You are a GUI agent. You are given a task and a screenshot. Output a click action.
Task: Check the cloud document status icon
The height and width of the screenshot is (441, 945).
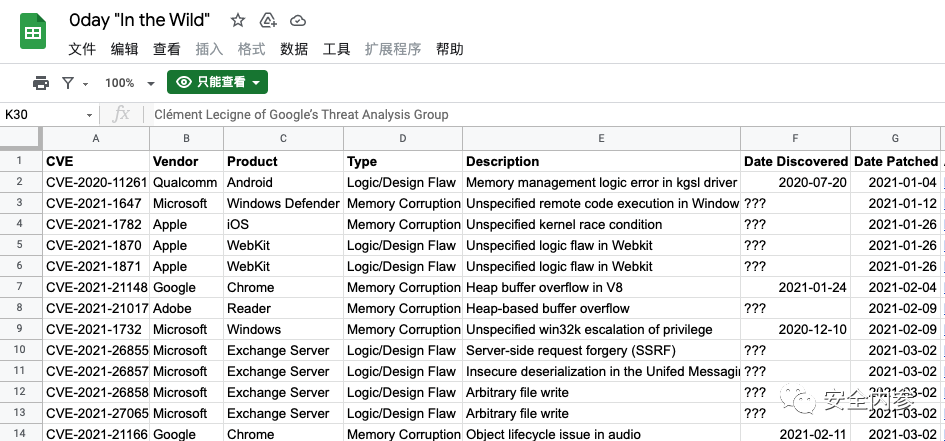(298, 21)
